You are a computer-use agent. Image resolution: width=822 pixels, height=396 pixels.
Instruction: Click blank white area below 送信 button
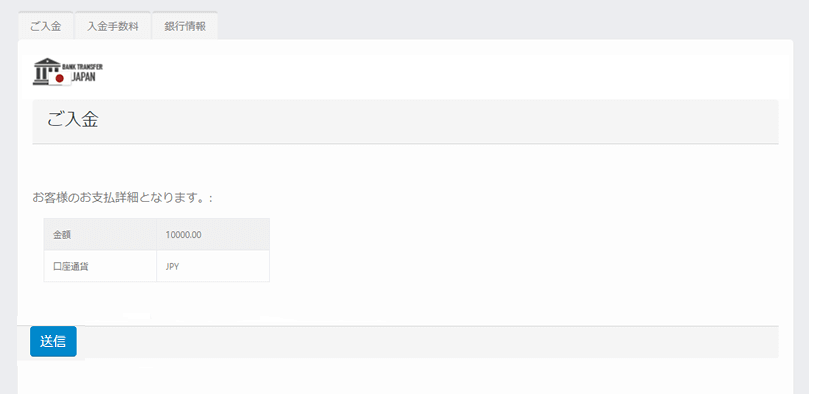[405, 377]
